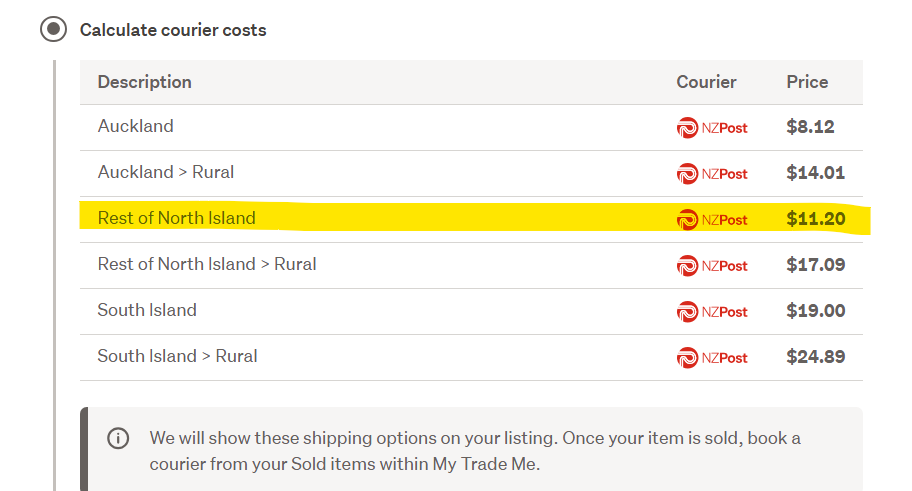Image resolution: width=912 pixels, height=491 pixels.
Task: Click NZ Post logo for Auckland > Rural
Action: [712, 174]
